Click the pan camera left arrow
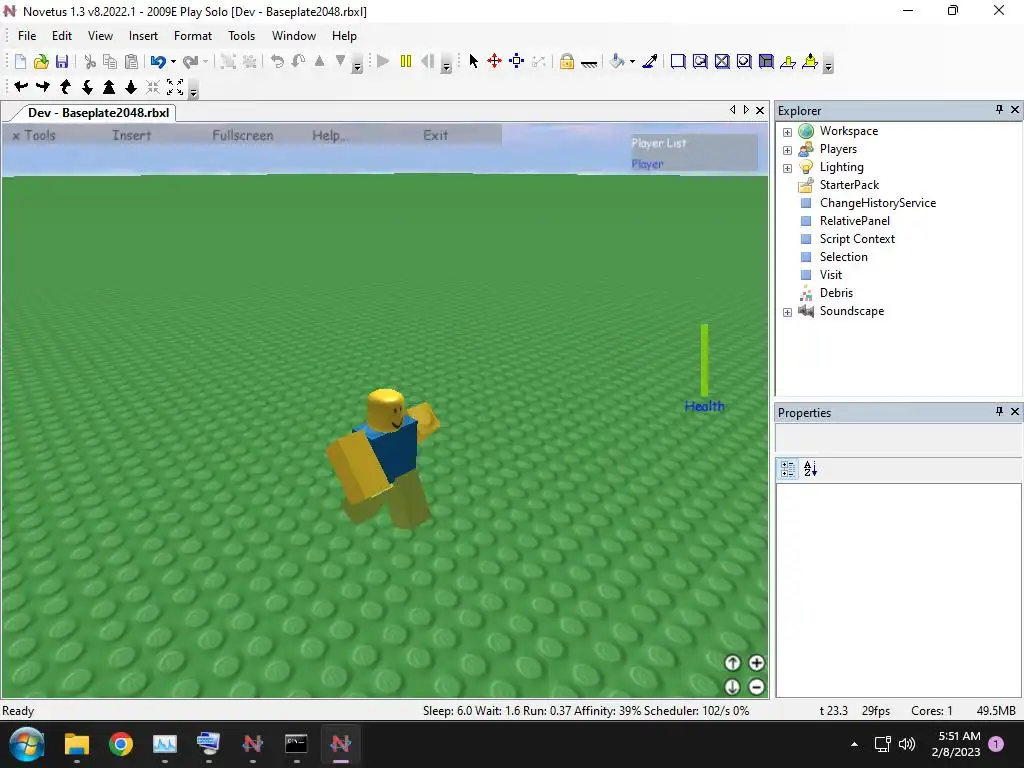This screenshot has width=1024, height=768. 21,86
